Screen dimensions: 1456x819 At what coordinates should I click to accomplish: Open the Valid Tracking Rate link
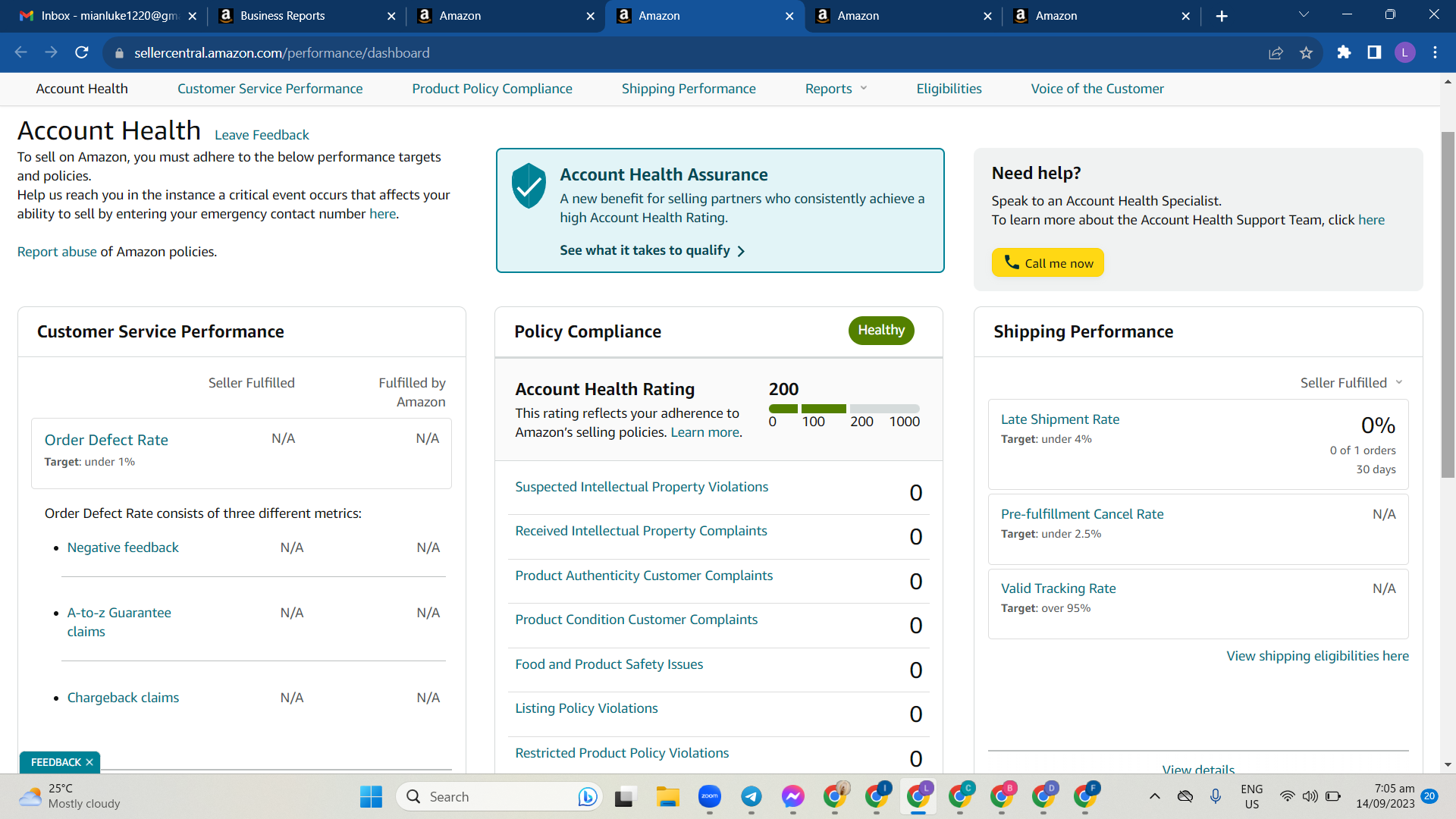coord(1058,588)
